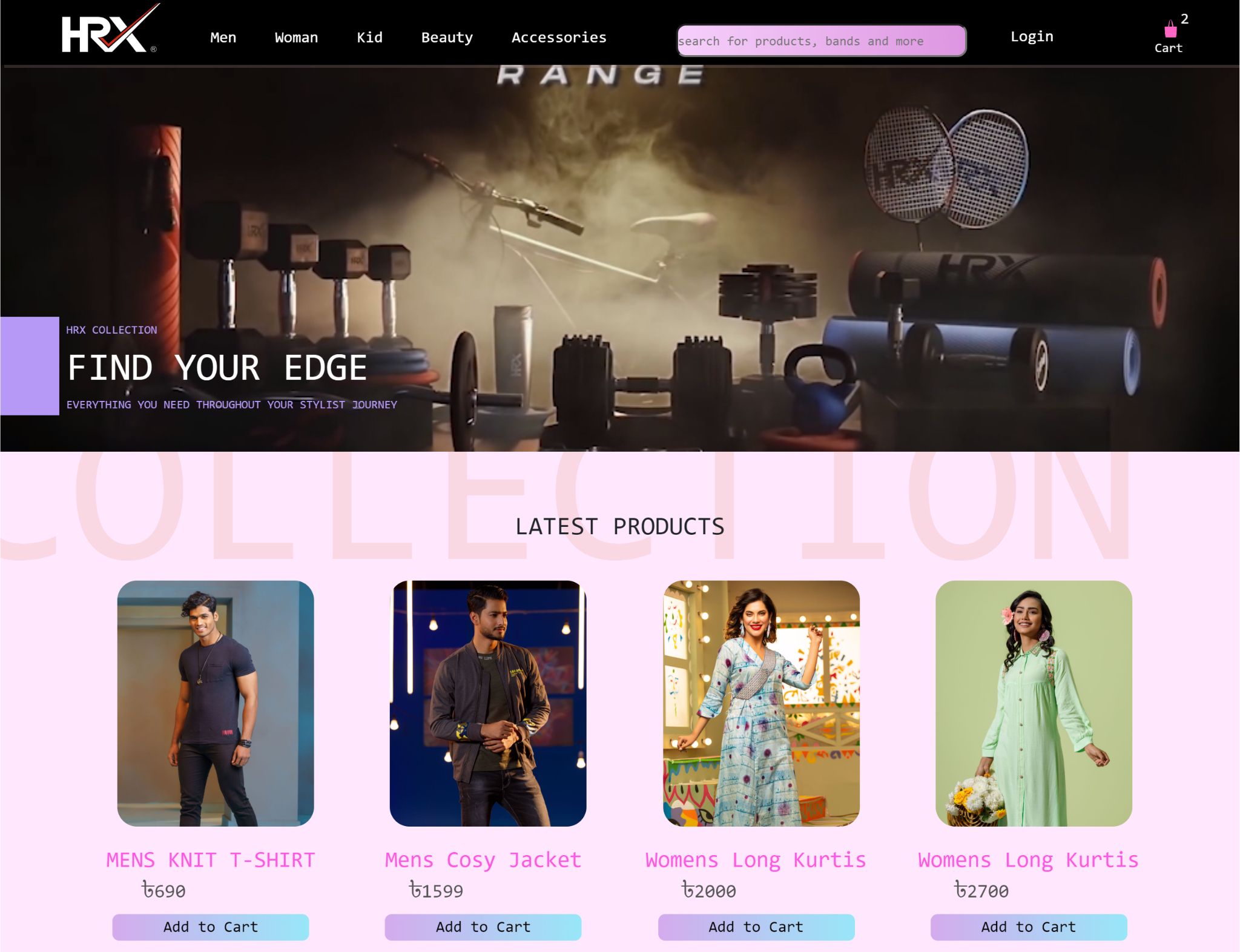1240x952 pixels.
Task: Go to the Woman category
Action: point(296,38)
